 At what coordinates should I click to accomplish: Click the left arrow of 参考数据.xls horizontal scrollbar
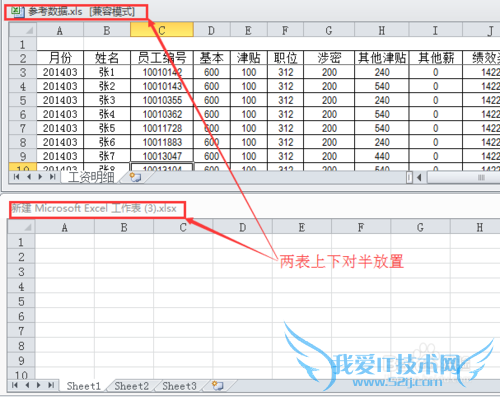420,177
